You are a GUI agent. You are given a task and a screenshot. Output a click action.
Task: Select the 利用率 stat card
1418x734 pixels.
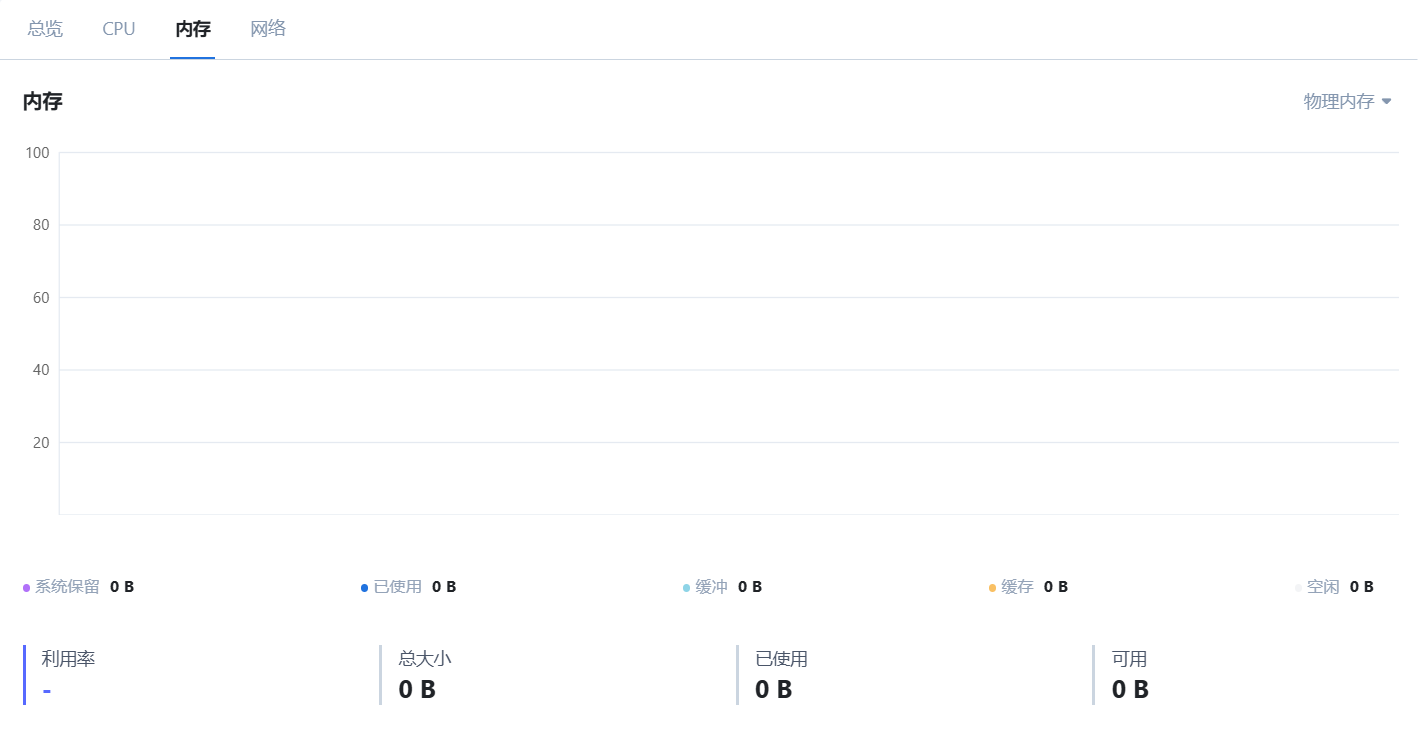[x=200, y=675]
